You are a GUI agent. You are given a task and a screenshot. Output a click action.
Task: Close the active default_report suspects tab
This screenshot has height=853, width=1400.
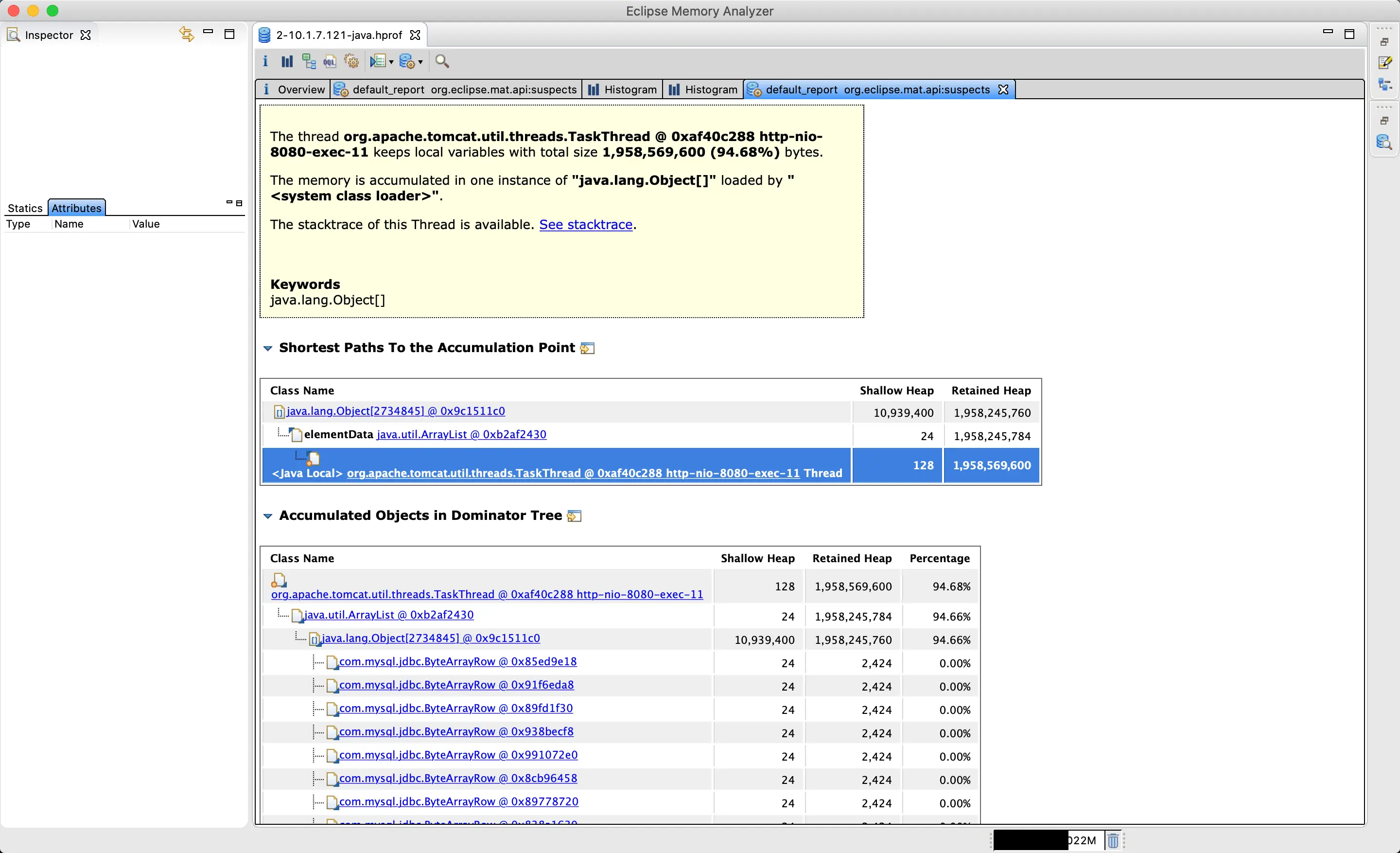tap(1003, 90)
